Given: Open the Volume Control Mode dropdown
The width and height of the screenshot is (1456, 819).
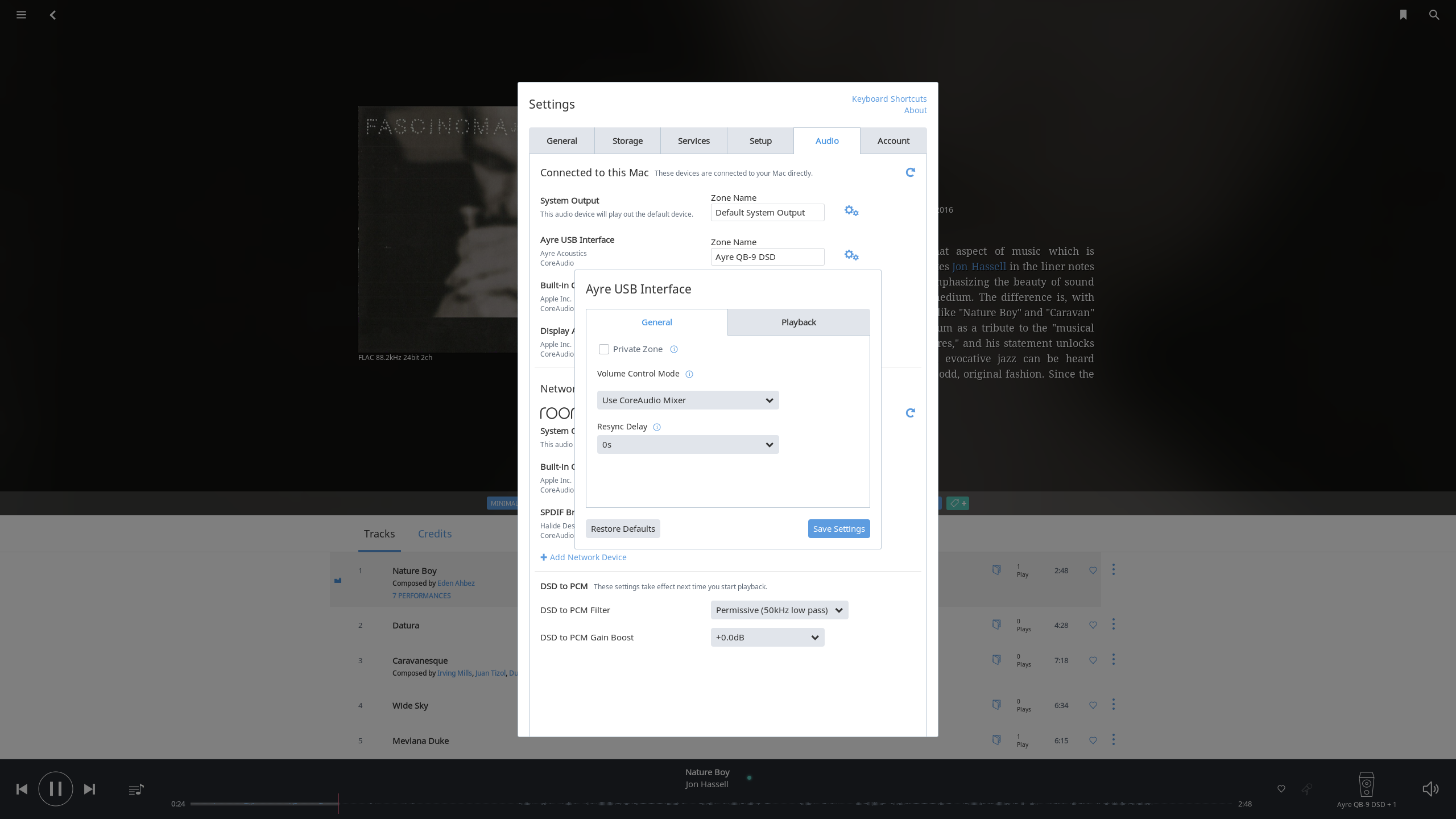Looking at the screenshot, I should (x=688, y=400).
